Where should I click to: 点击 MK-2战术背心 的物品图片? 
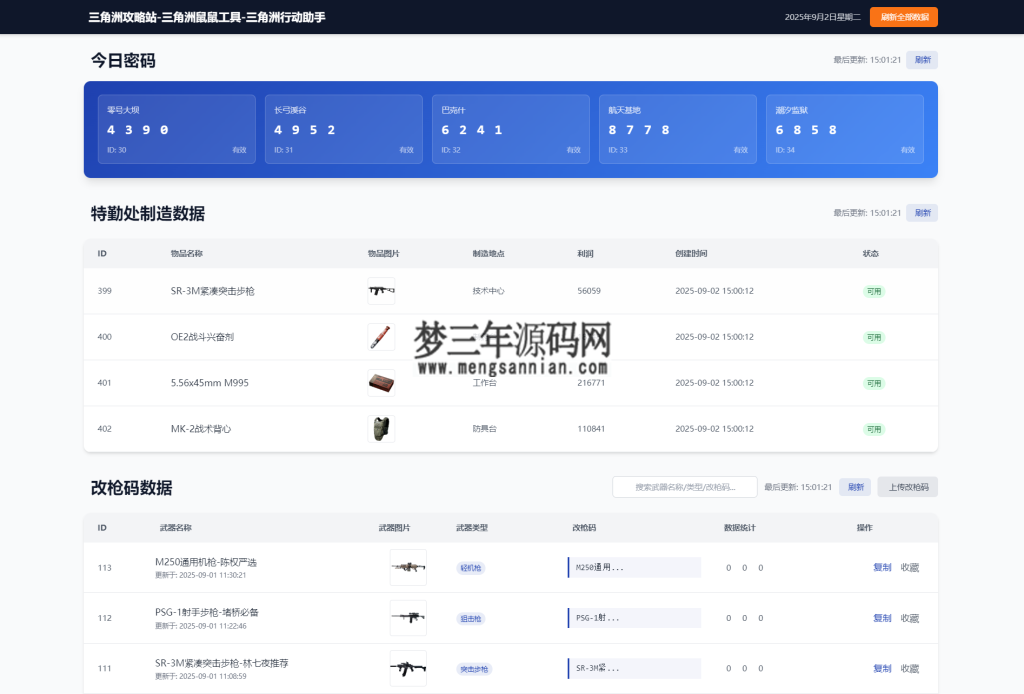(381, 429)
